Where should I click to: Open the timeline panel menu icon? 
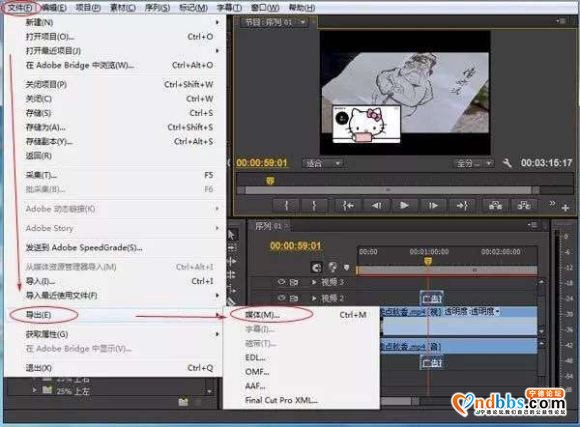tap(532, 225)
